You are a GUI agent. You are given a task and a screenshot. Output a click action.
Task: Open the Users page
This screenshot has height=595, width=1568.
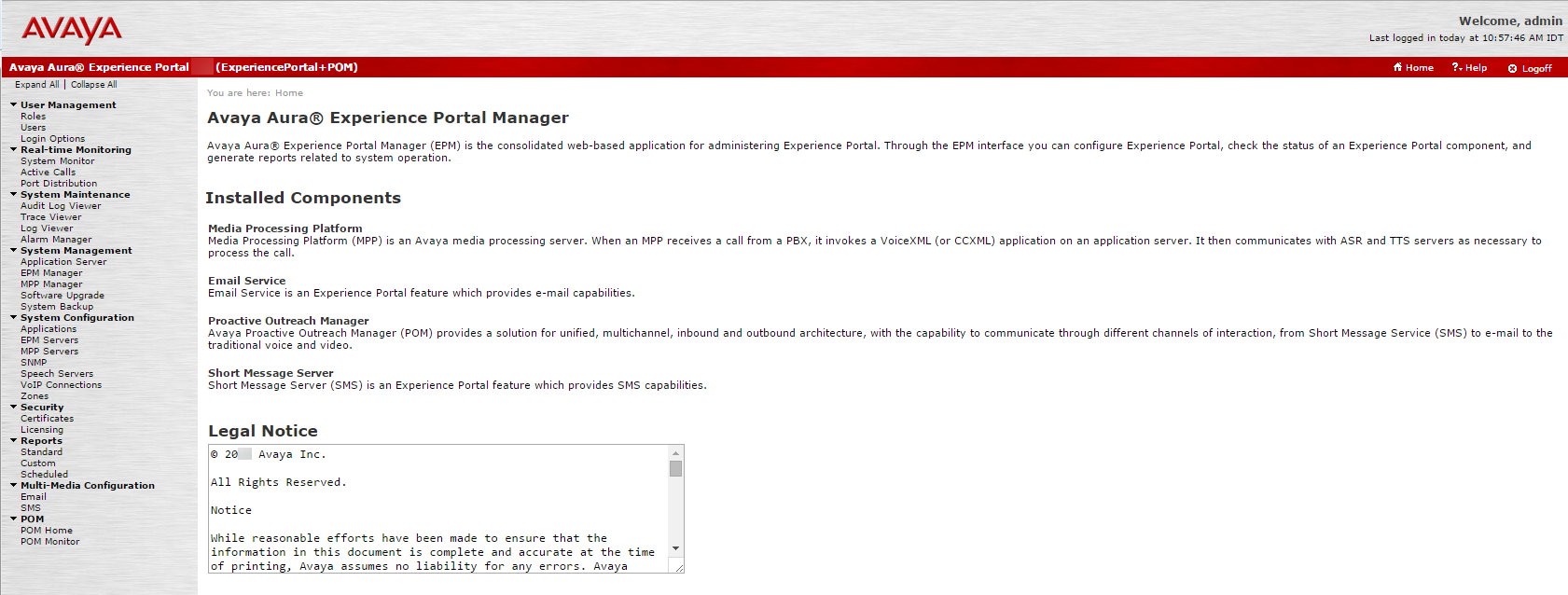coord(34,128)
